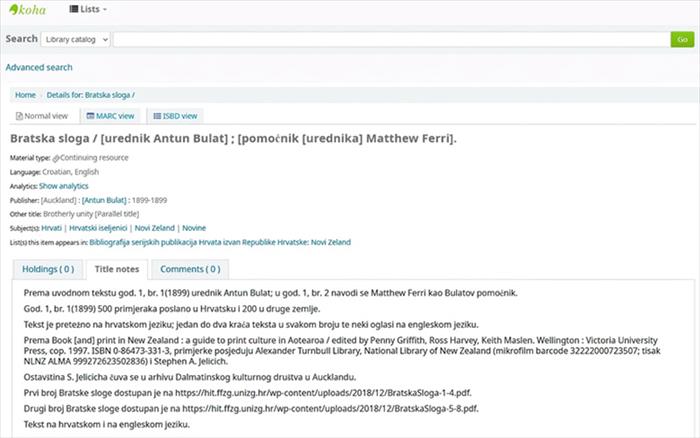Open the Bibliografija serijskih publikacija list link

[x=220, y=242]
